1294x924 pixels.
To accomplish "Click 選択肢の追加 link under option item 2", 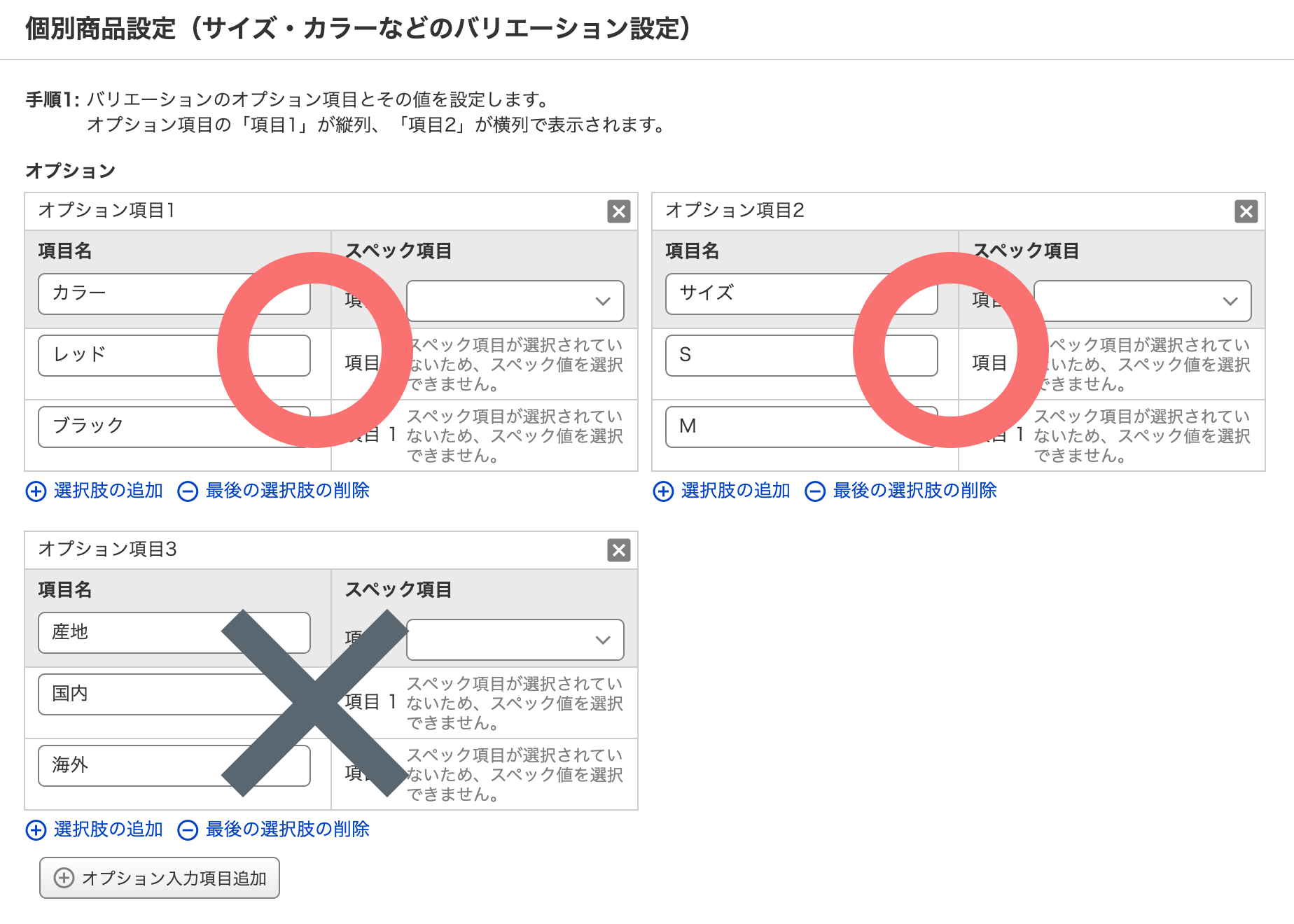I will click(736, 491).
